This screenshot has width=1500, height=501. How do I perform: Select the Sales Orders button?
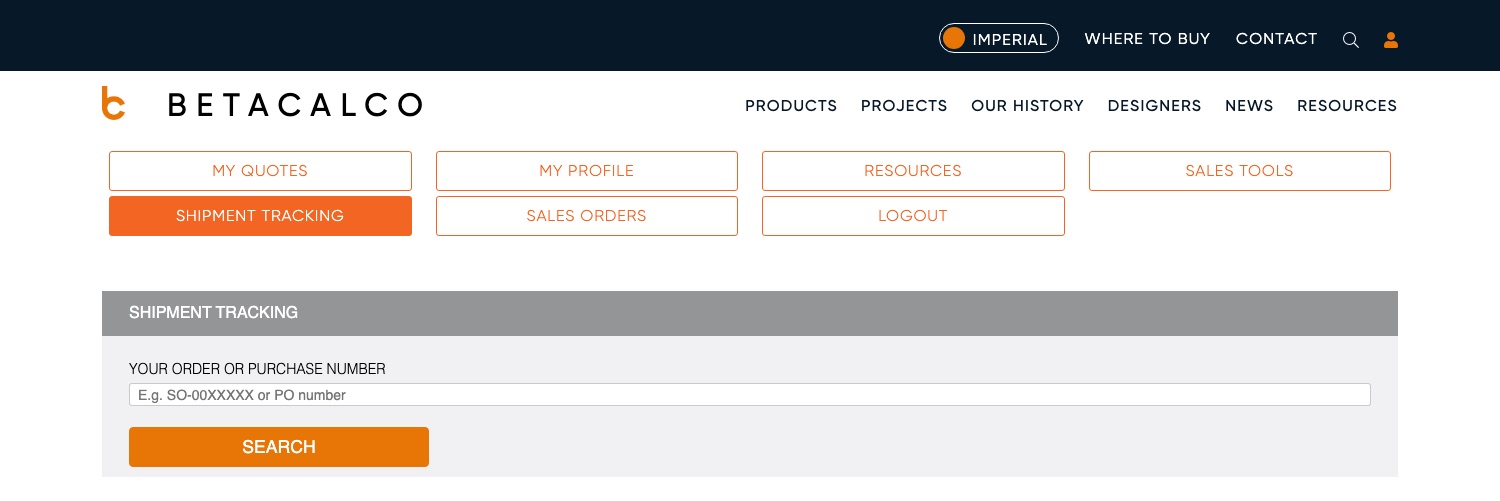pos(587,216)
